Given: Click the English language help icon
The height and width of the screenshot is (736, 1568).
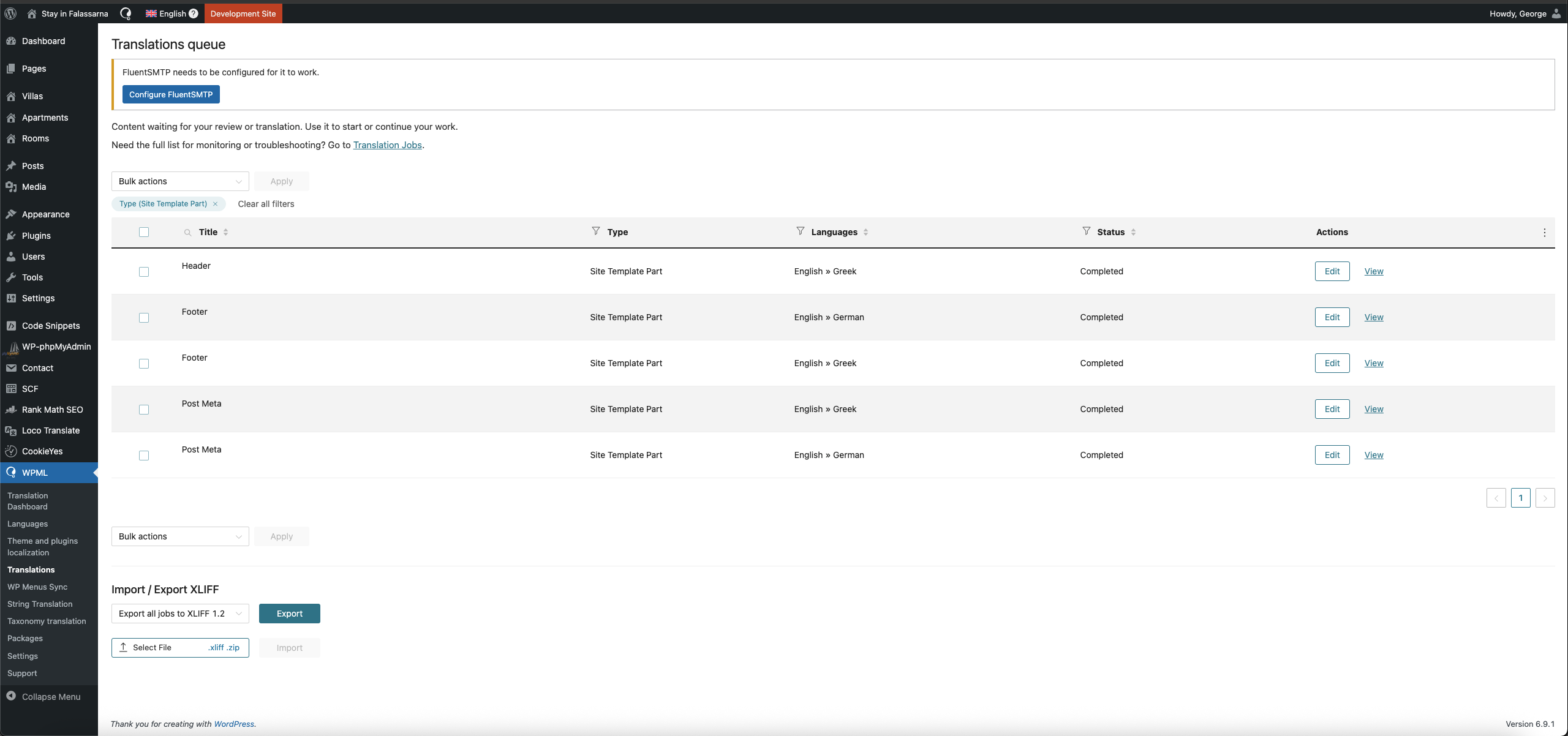Looking at the screenshot, I should (x=194, y=13).
